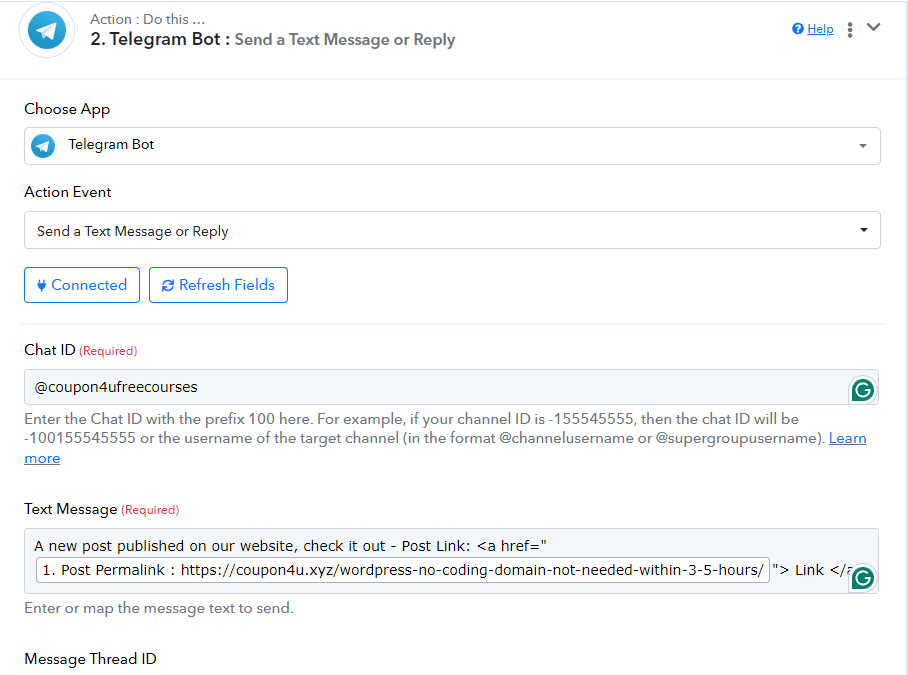Click the Message Thread ID label
The image size is (908, 675).
(x=90, y=659)
